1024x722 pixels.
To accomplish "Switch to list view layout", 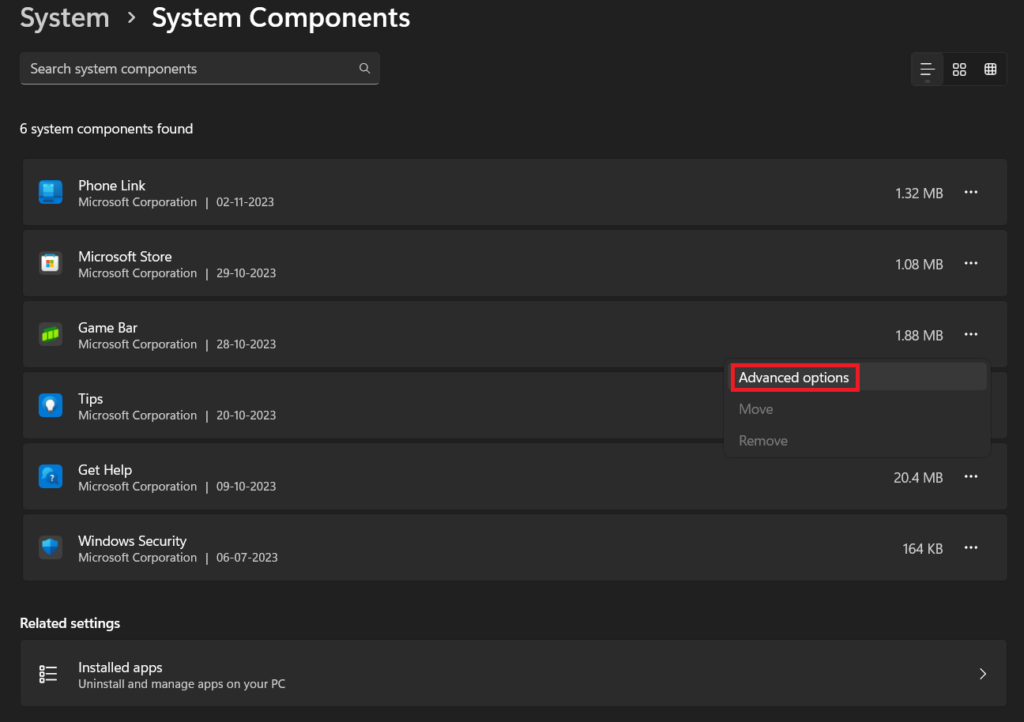I will tap(927, 69).
